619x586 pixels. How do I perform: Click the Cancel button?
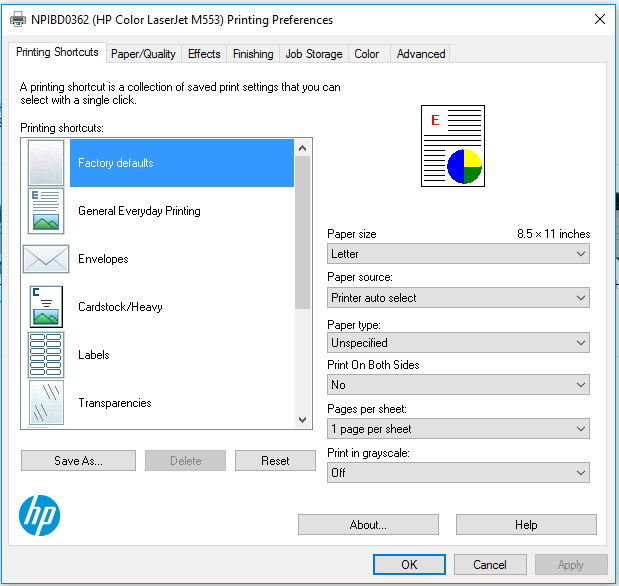(x=490, y=565)
